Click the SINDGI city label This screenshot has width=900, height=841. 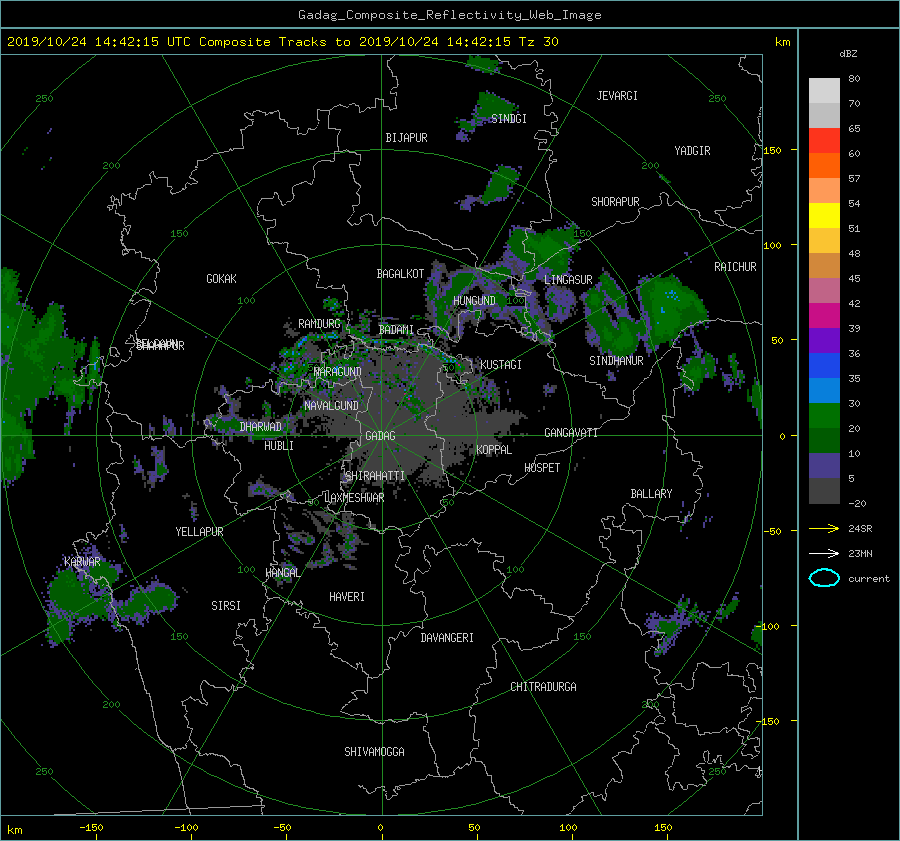(509, 119)
